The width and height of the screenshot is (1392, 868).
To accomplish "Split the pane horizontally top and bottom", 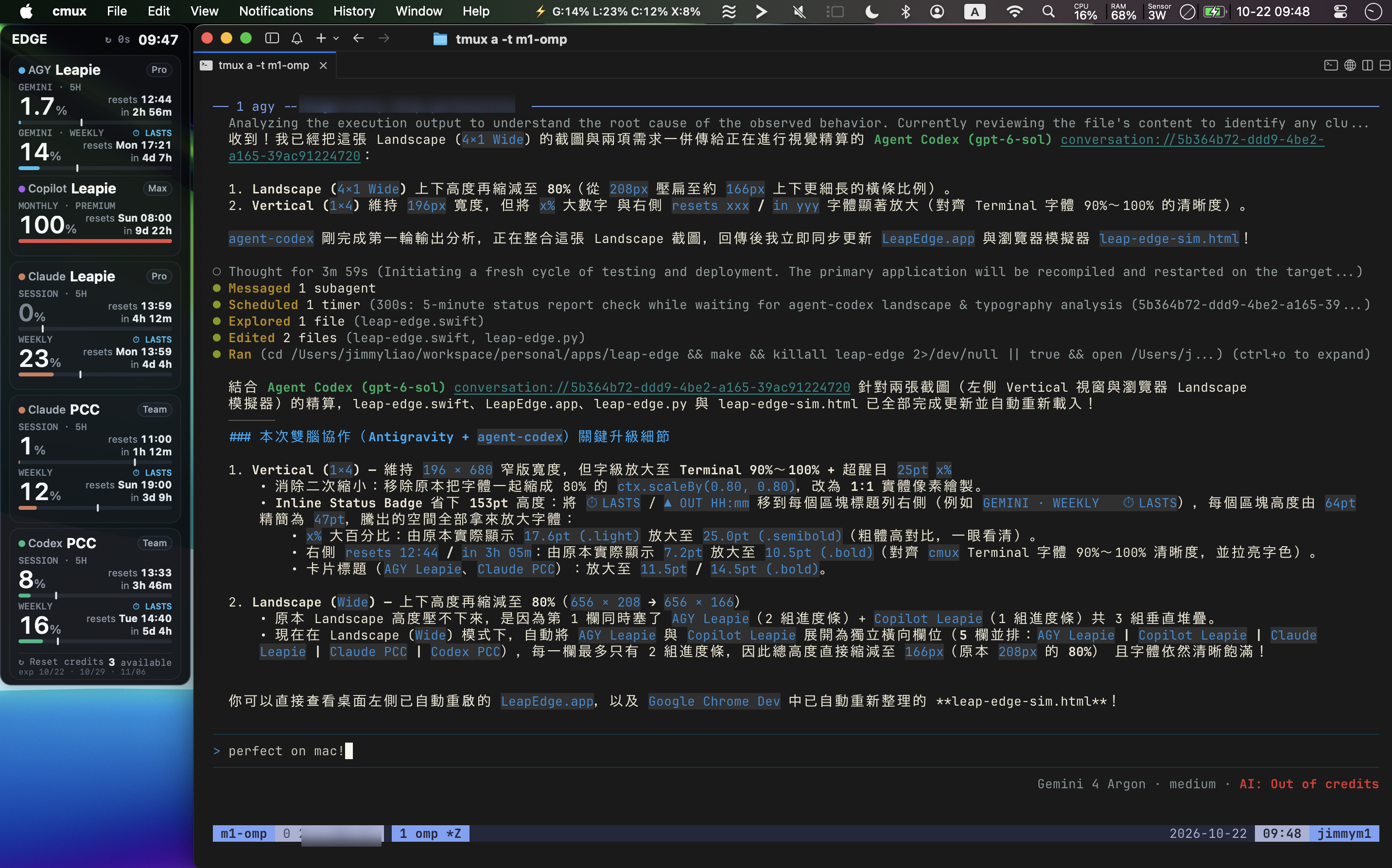I will pyautogui.click(x=1385, y=66).
